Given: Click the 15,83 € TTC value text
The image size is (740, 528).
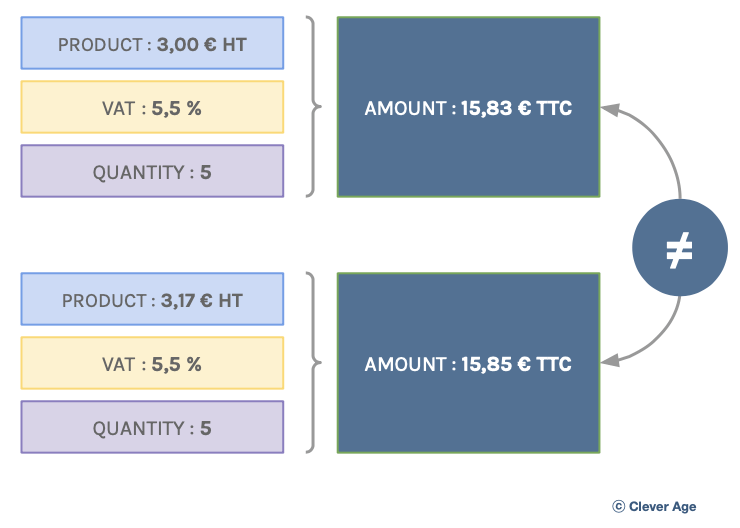Looking at the screenshot, I should pyautogui.click(x=516, y=109).
